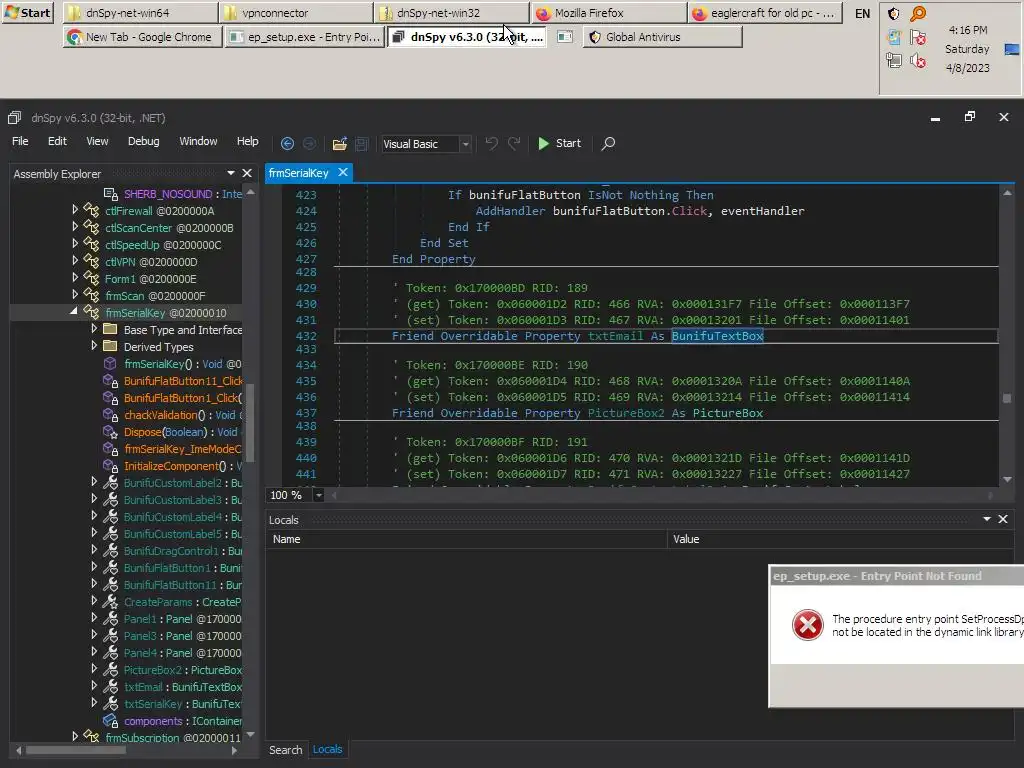This screenshot has height=768, width=1024.
Task: Switch to Global Antivirus taskbar item
Action: coord(662,37)
